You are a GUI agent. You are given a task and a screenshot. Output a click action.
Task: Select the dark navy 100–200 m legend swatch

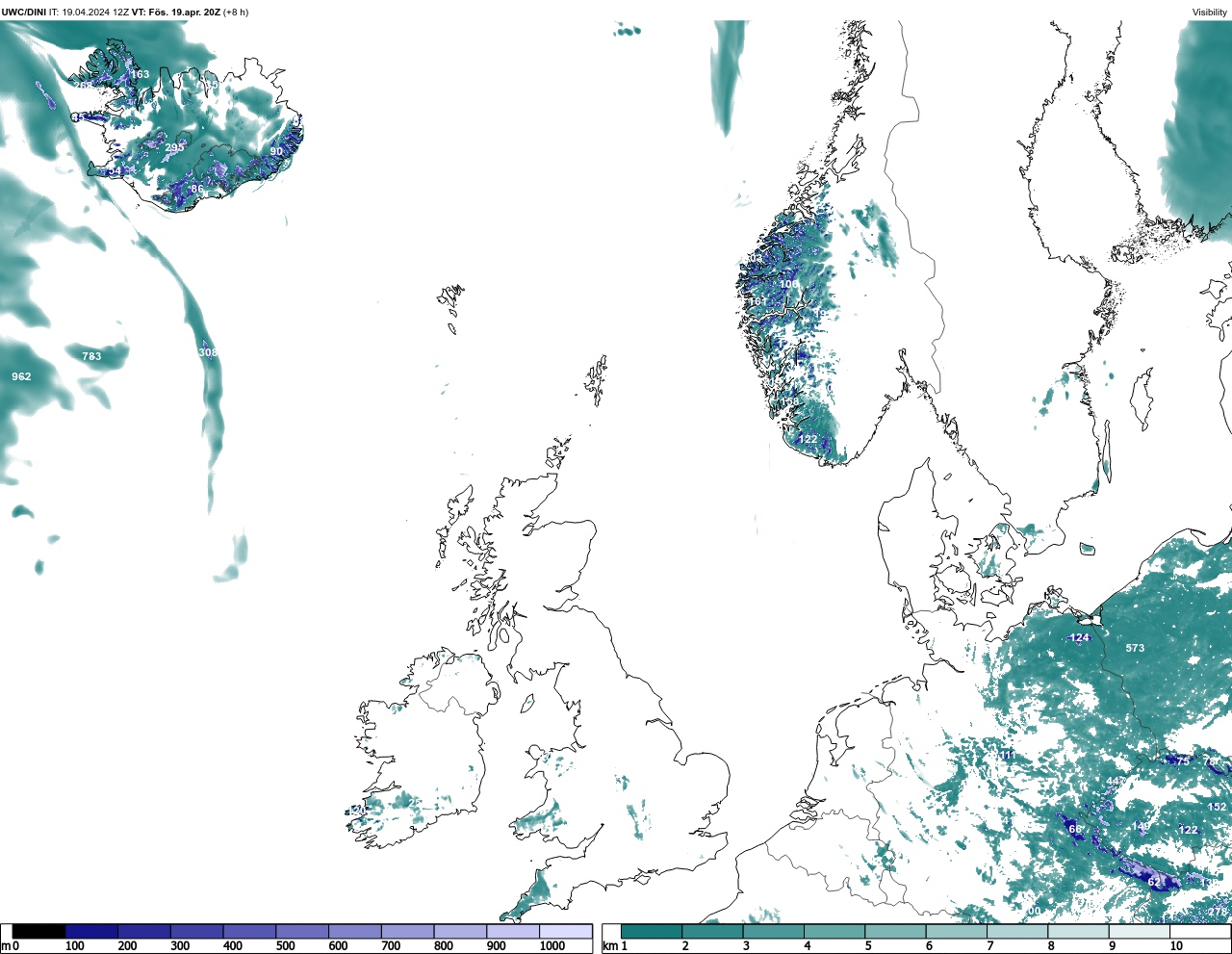coord(91,932)
